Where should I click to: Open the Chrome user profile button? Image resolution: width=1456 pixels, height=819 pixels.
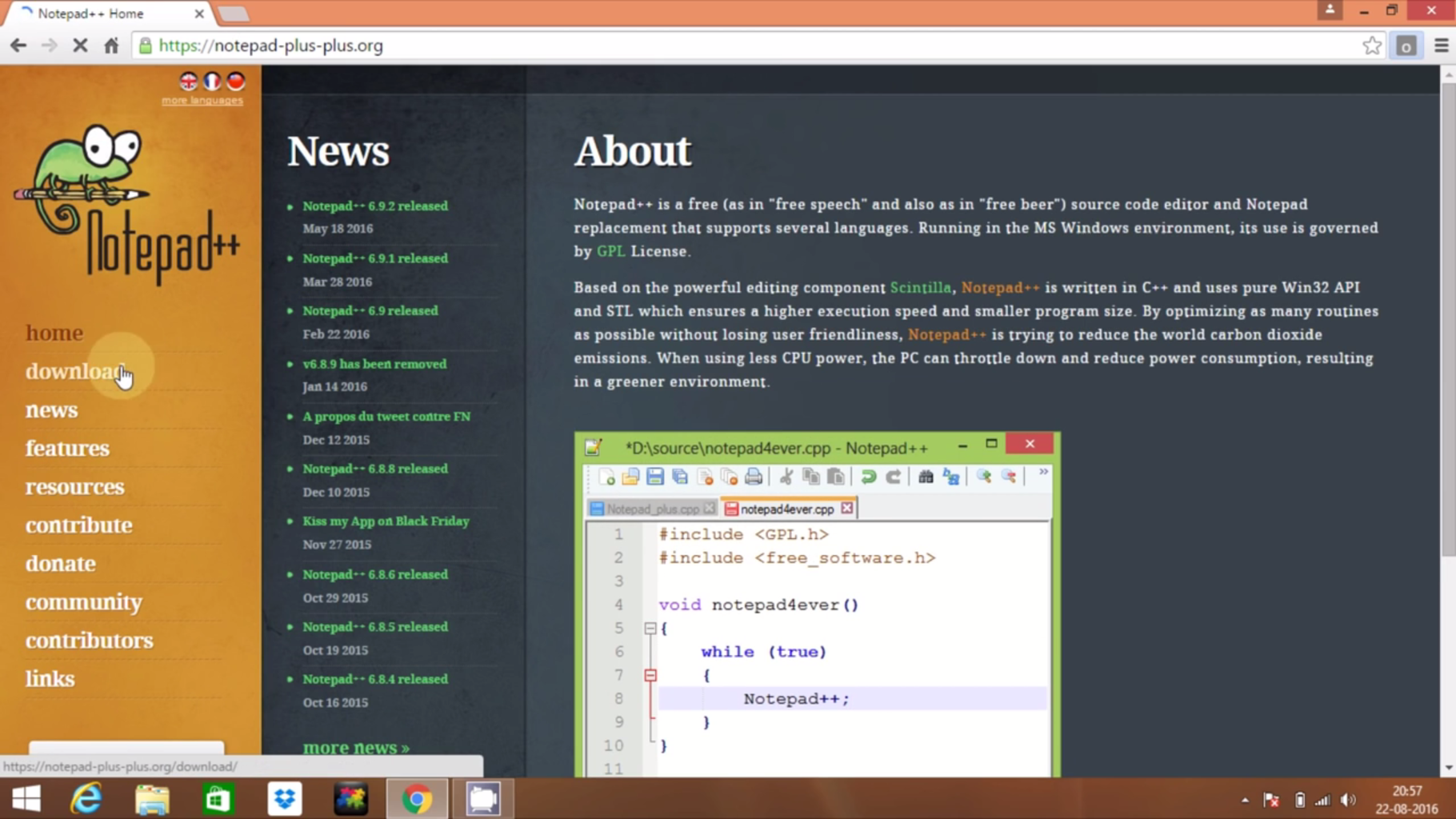pos(1330,10)
